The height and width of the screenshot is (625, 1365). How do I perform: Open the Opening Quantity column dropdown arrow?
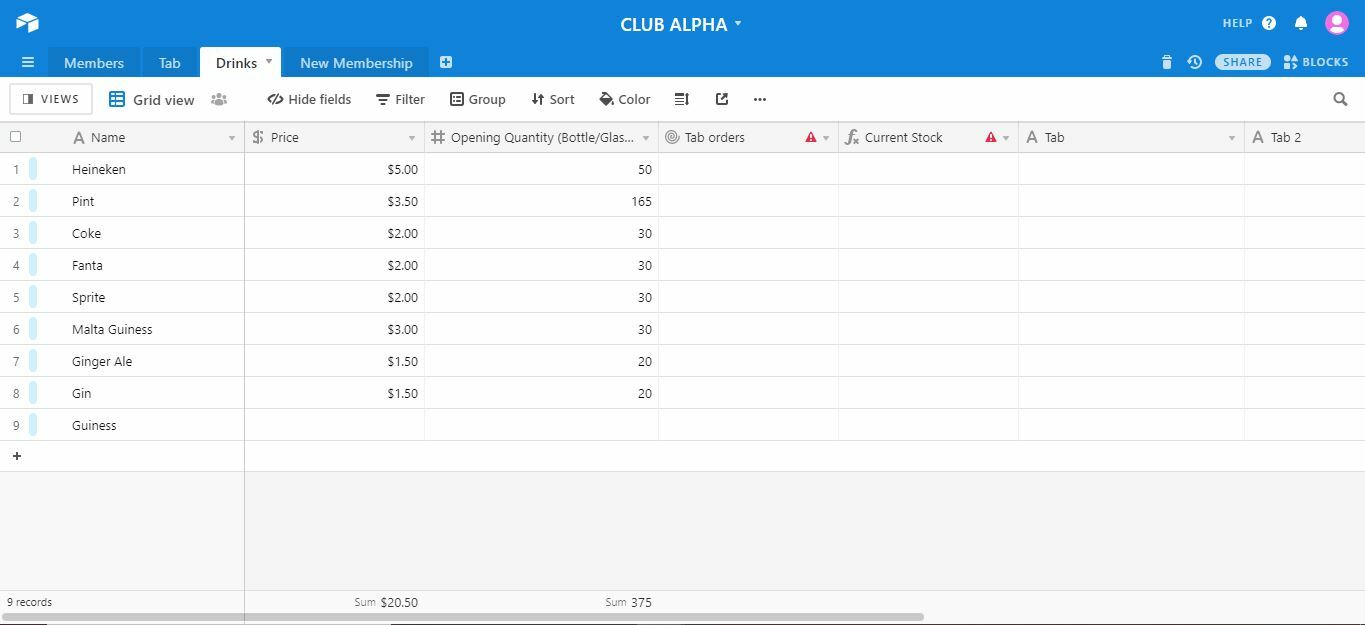point(646,138)
